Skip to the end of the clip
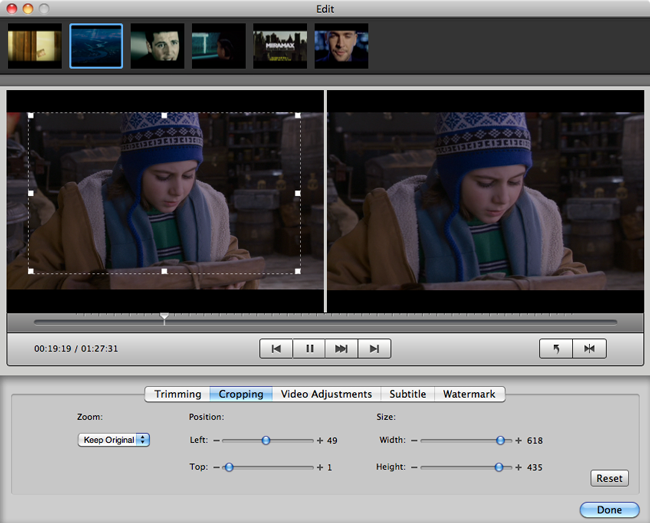 coord(374,349)
